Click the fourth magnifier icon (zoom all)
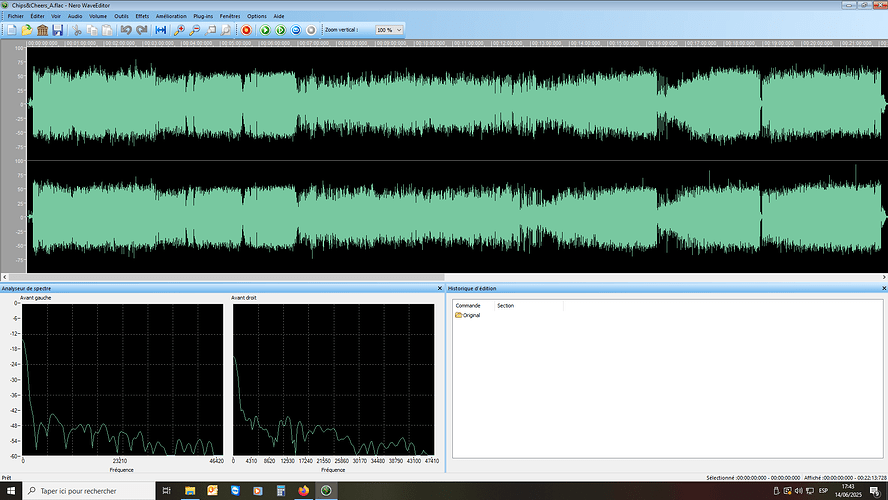 click(x=225, y=30)
